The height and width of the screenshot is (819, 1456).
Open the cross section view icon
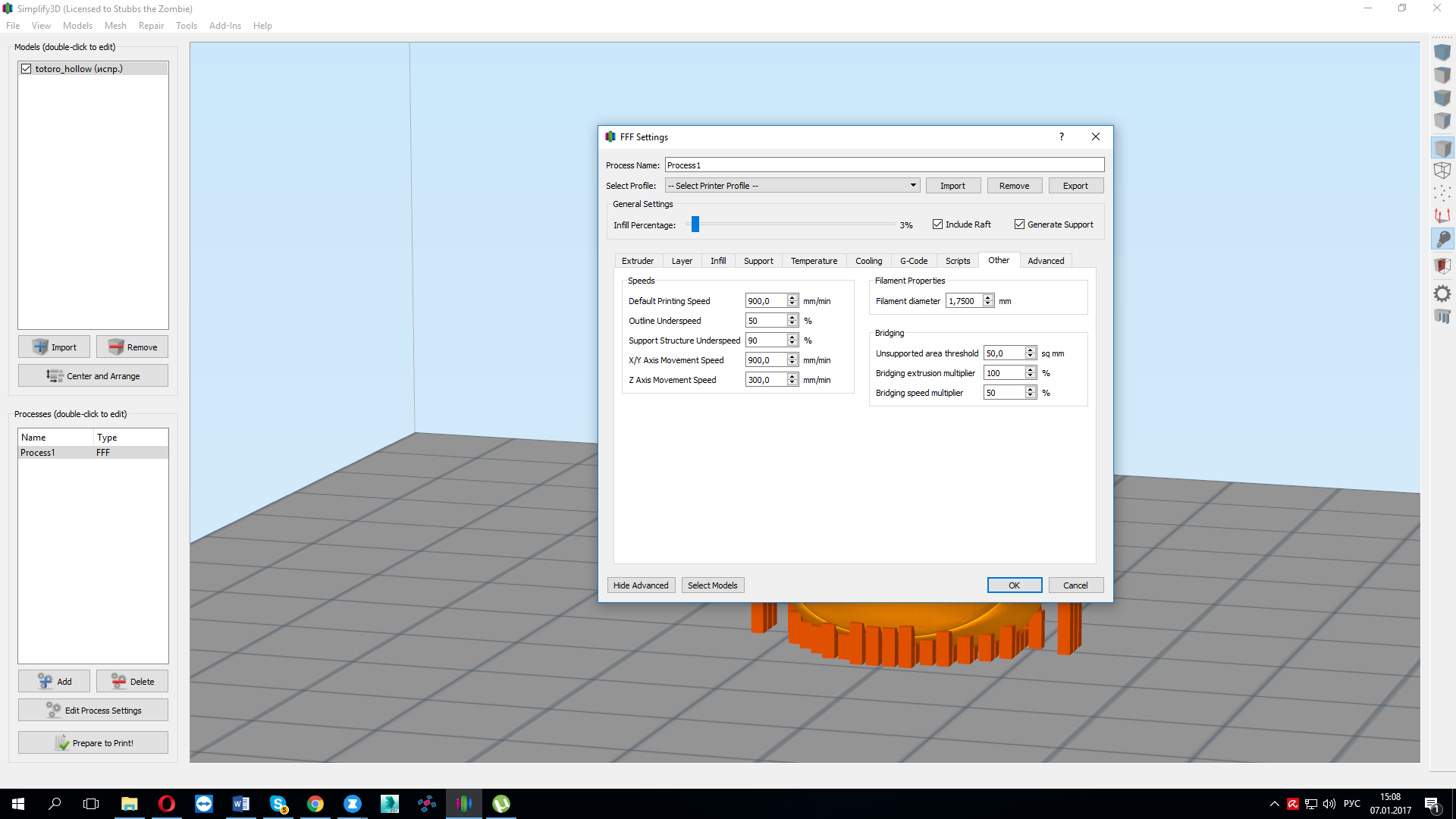(1442, 265)
